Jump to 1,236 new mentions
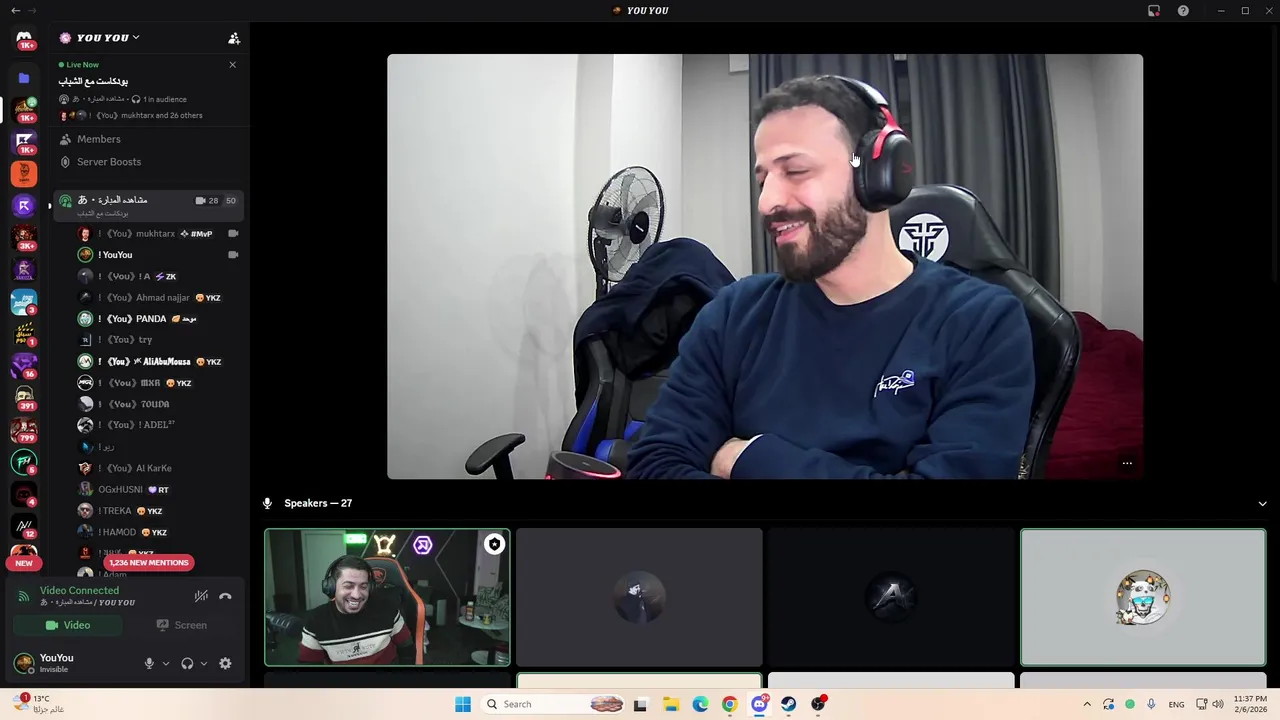This screenshot has height=720, width=1280. pyautogui.click(x=149, y=563)
